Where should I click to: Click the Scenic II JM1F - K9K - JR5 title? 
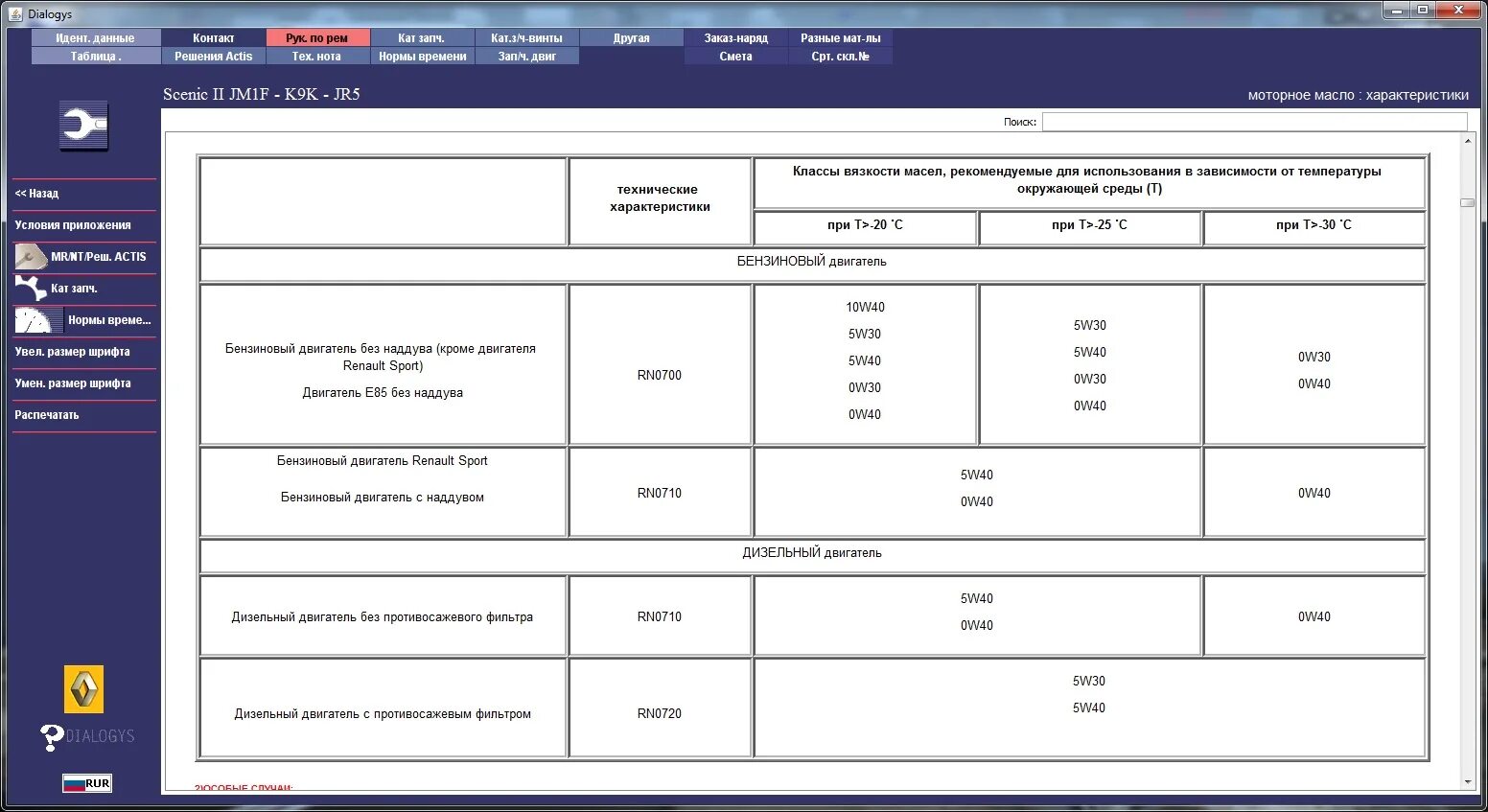(x=261, y=94)
